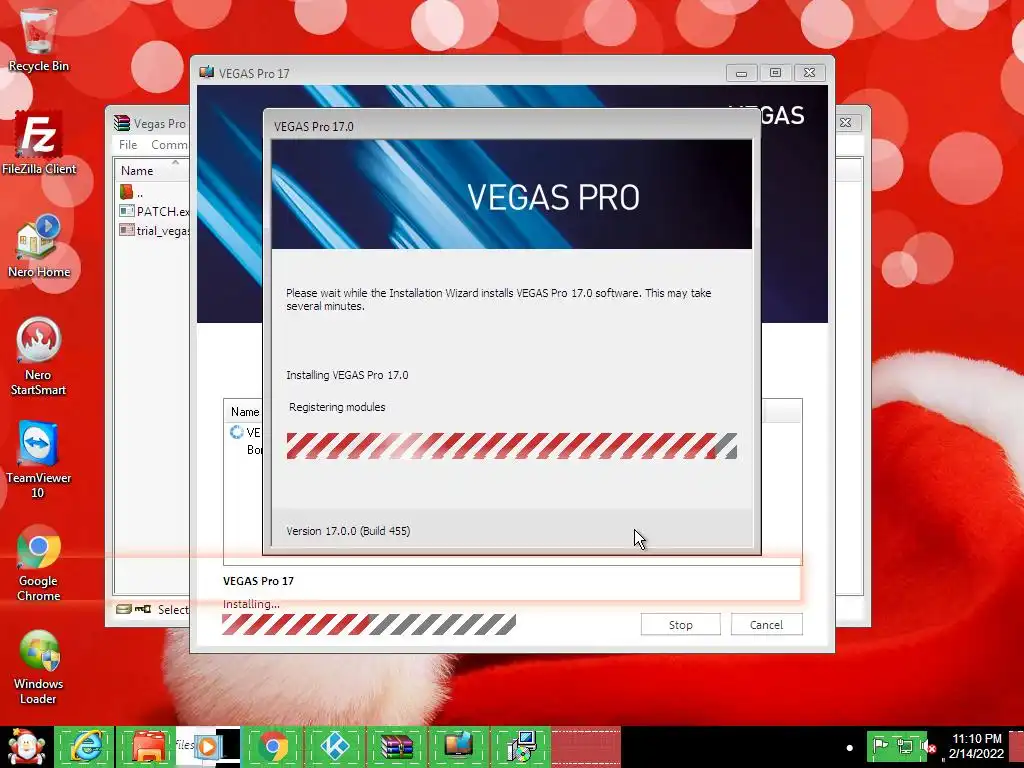The width and height of the screenshot is (1024, 768).
Task: Open Commands menu in WinRAR window
Action: tap(168, 144)
